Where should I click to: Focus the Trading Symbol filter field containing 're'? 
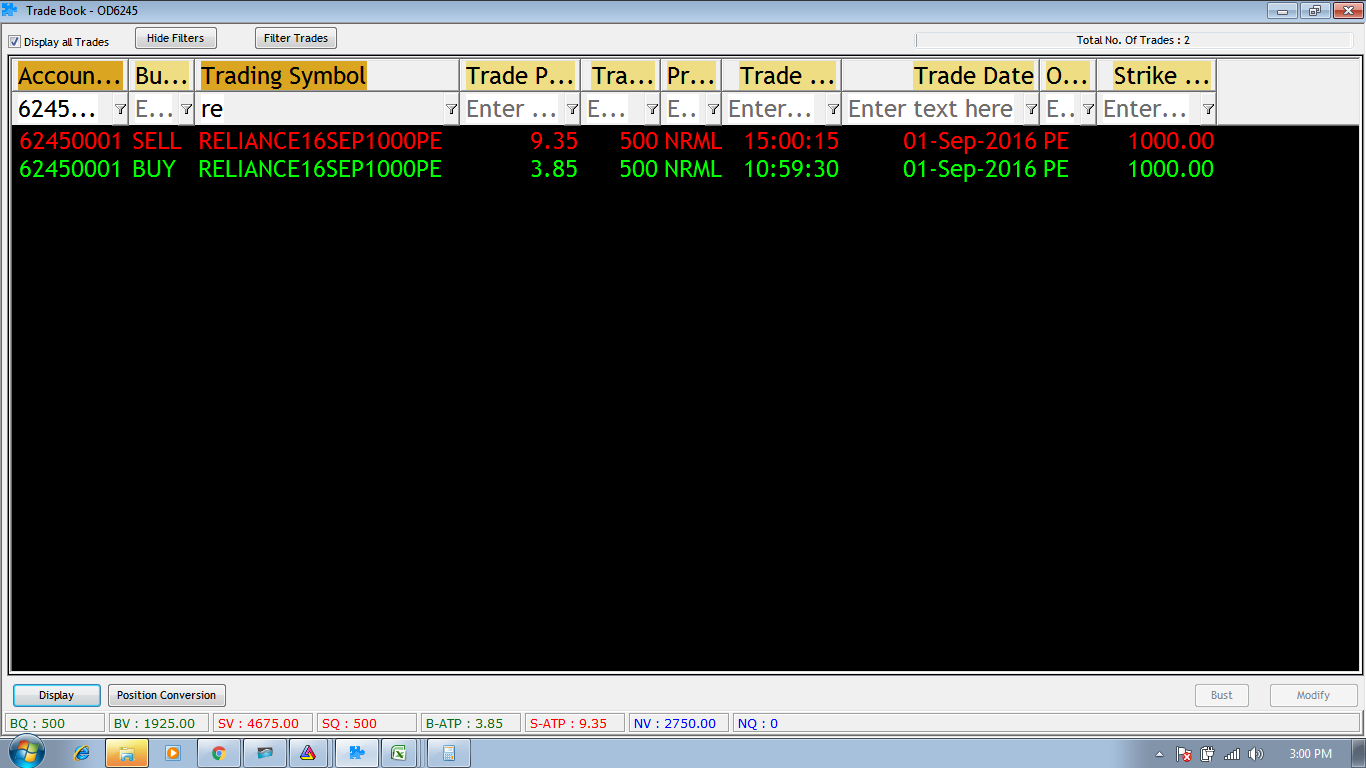pos(319,109)
